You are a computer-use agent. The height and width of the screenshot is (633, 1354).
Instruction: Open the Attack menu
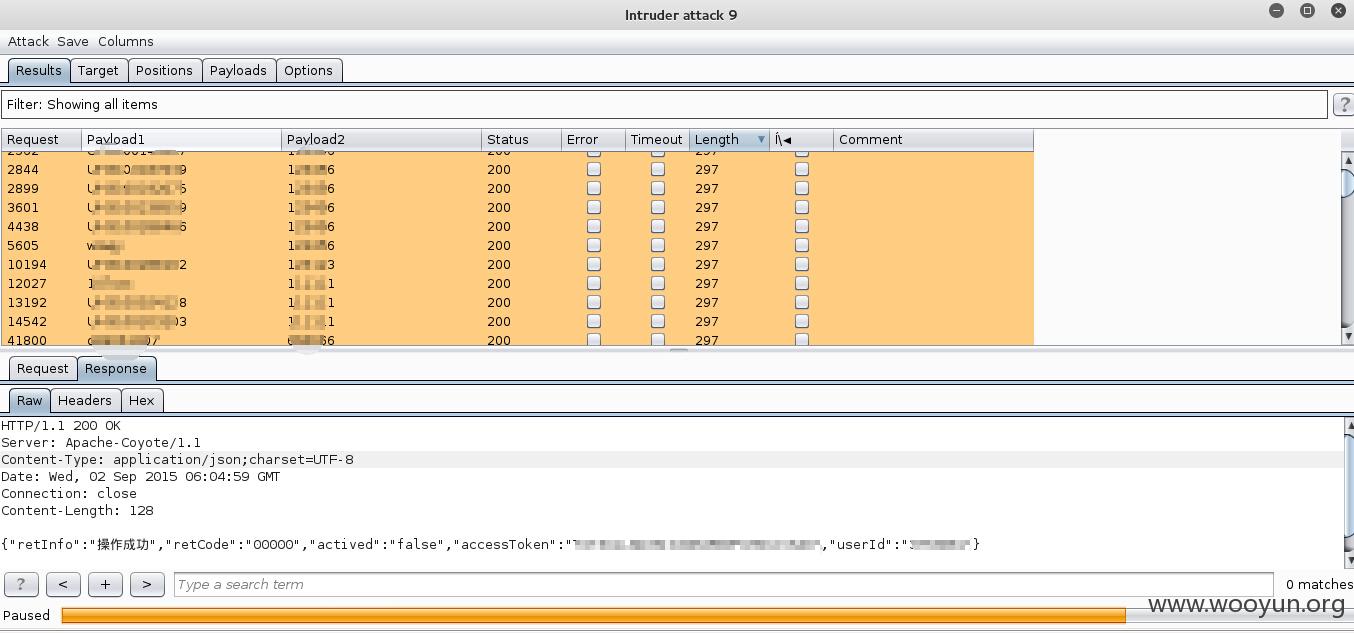pos(28,41)
